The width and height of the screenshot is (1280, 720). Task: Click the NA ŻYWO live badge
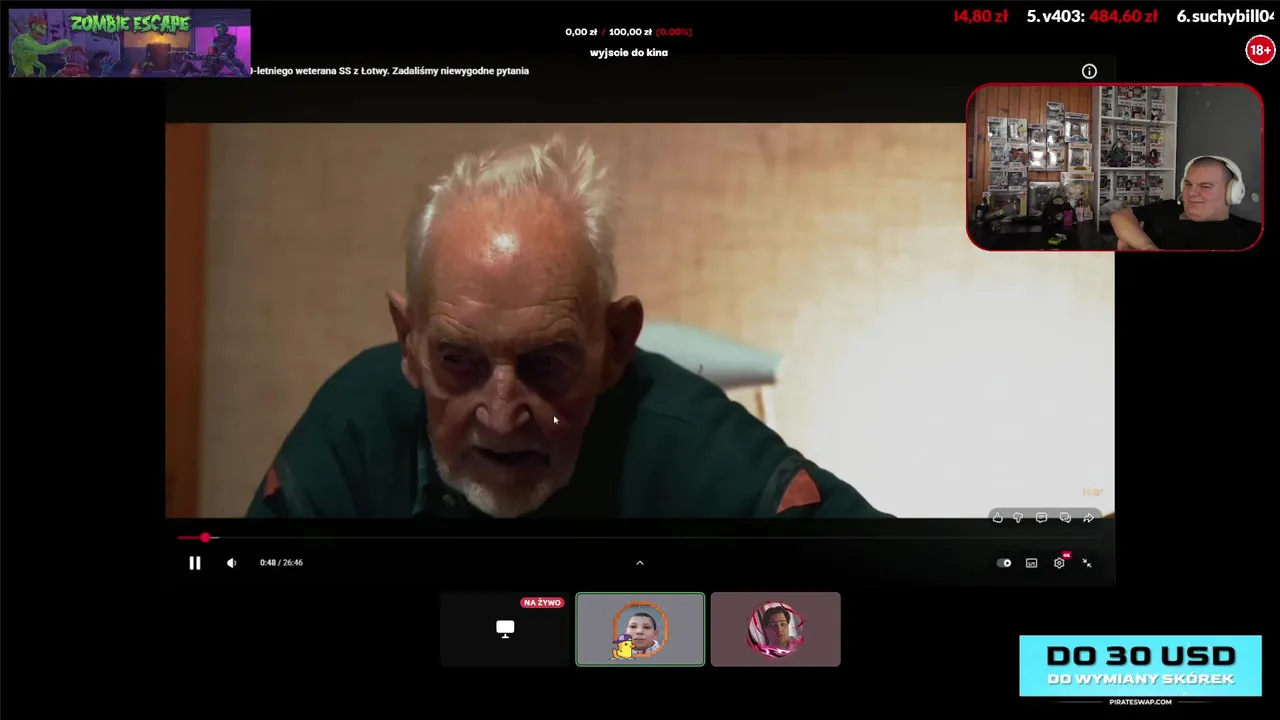(542, 603)
